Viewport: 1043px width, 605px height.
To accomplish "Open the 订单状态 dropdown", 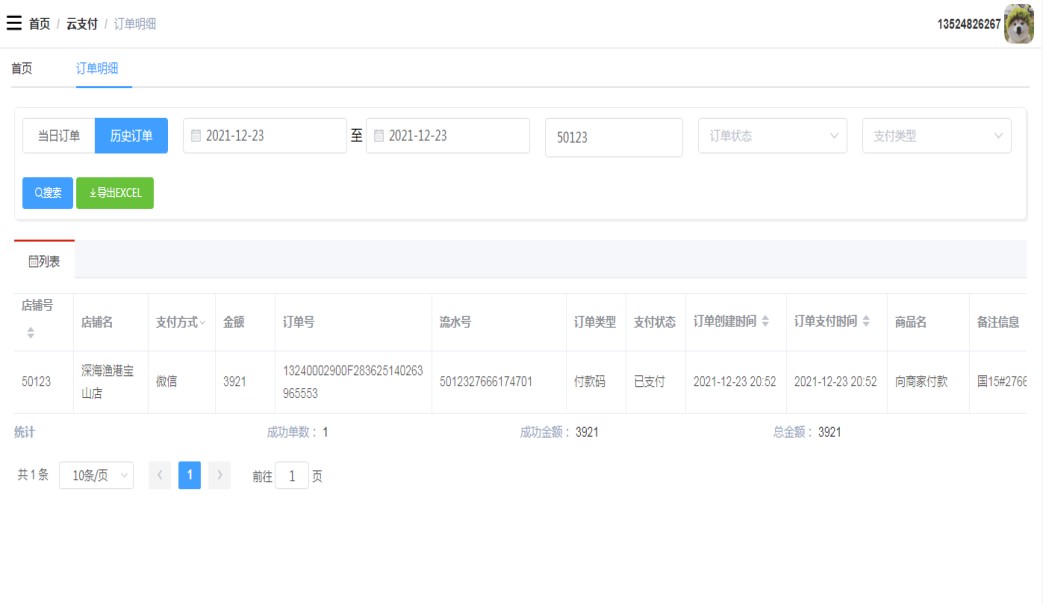I will pos(772,136).
